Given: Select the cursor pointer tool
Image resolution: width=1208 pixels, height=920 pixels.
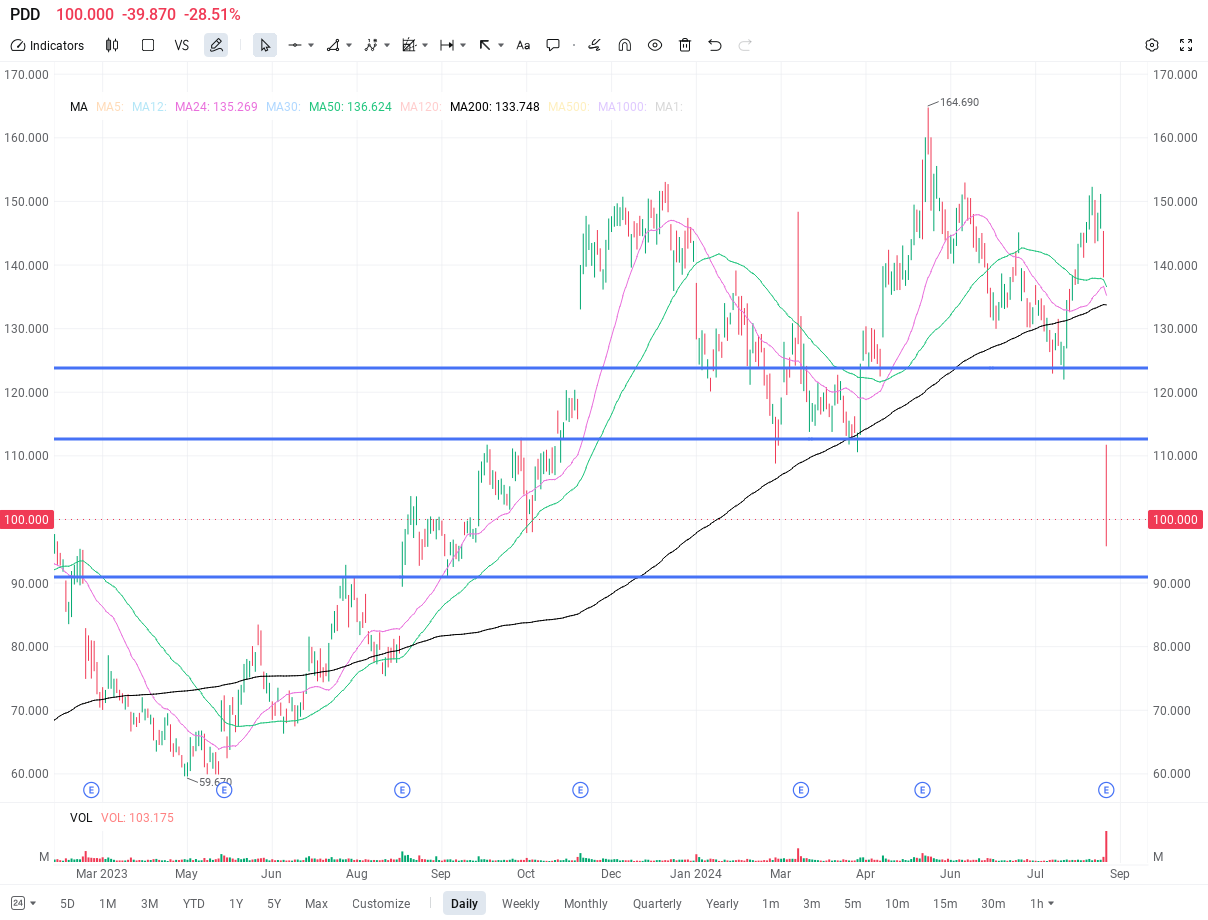Looking at the screenshot, I should tap(265, 45).
